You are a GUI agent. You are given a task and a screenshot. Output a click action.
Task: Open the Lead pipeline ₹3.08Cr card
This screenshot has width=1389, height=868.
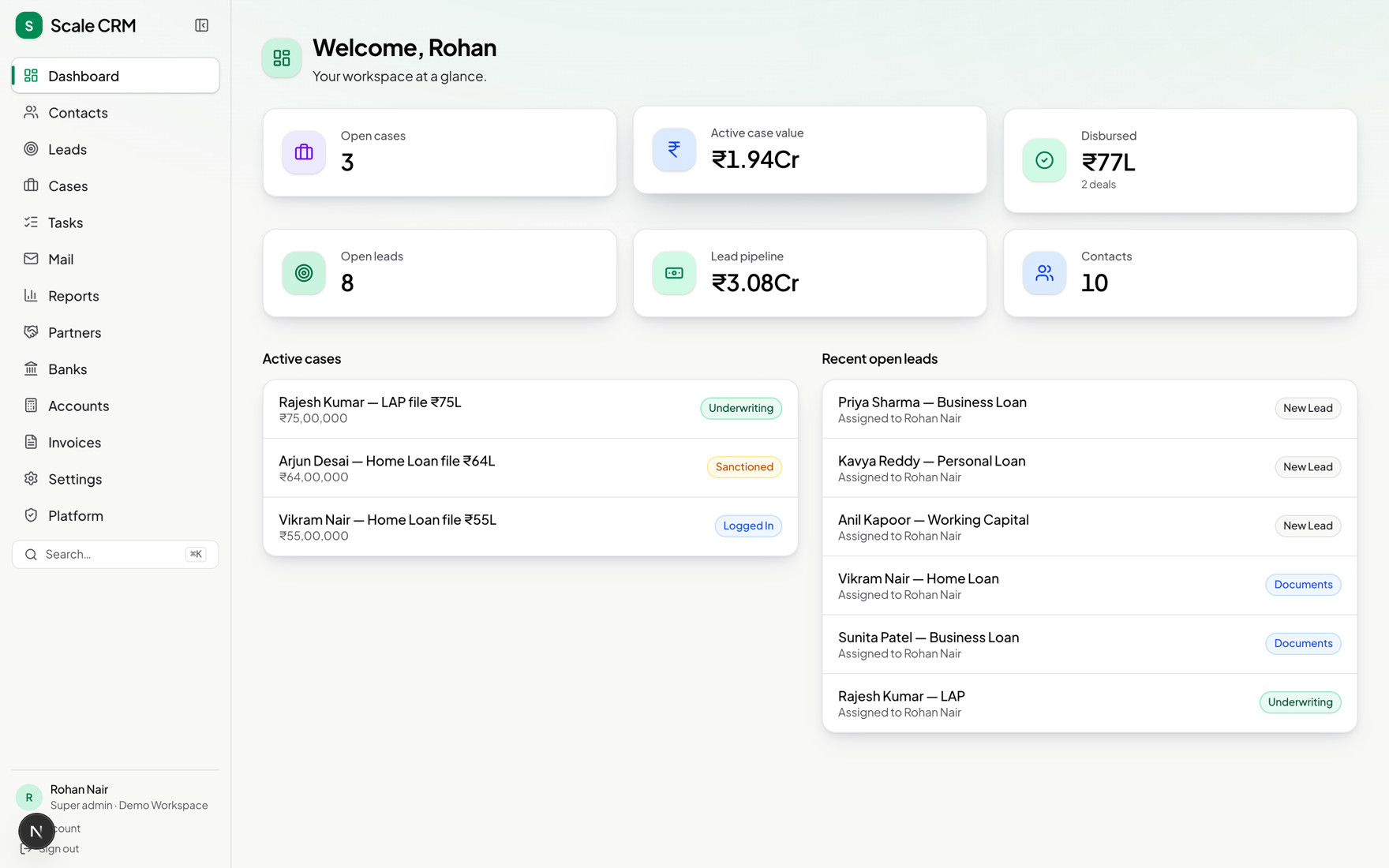[x=810, y=273]
